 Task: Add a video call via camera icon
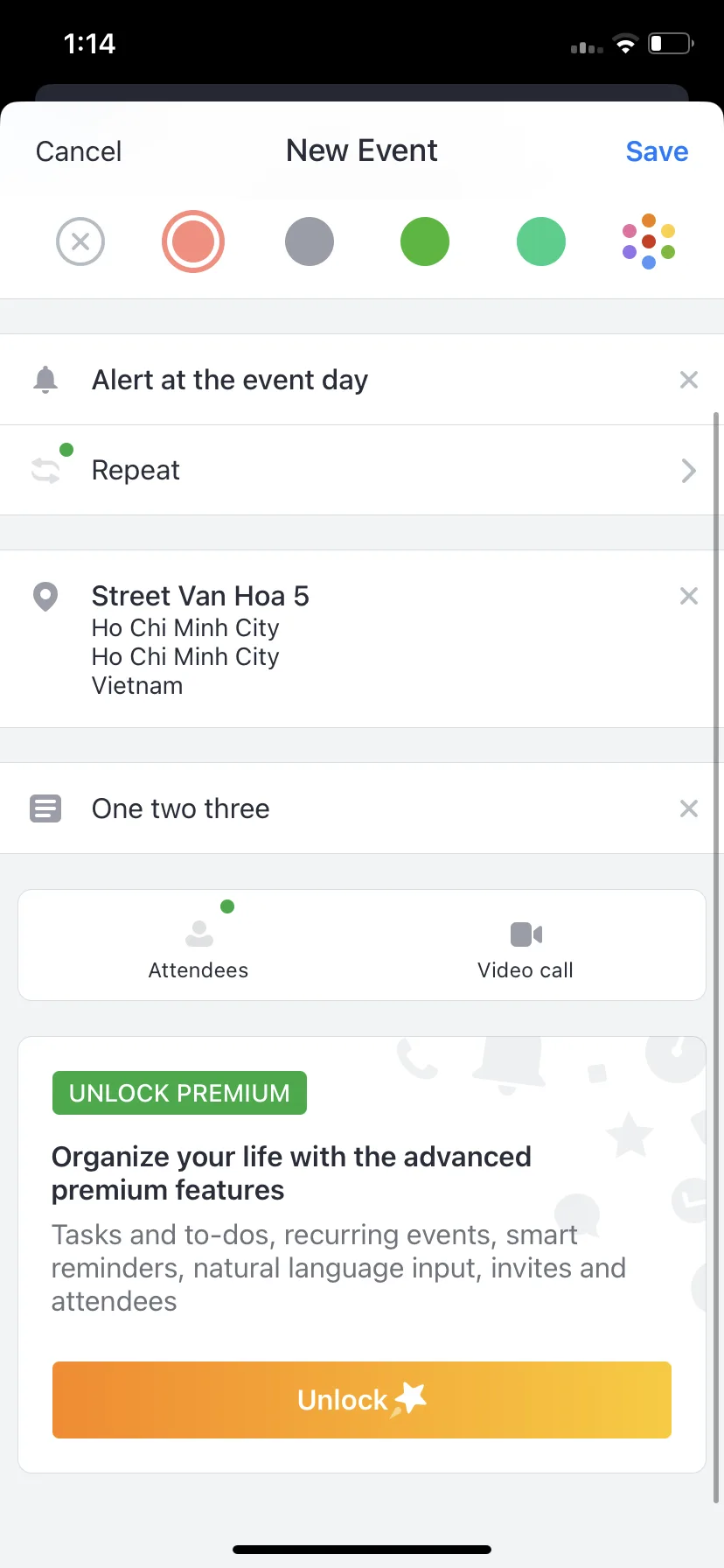click(x=526, y=934)
